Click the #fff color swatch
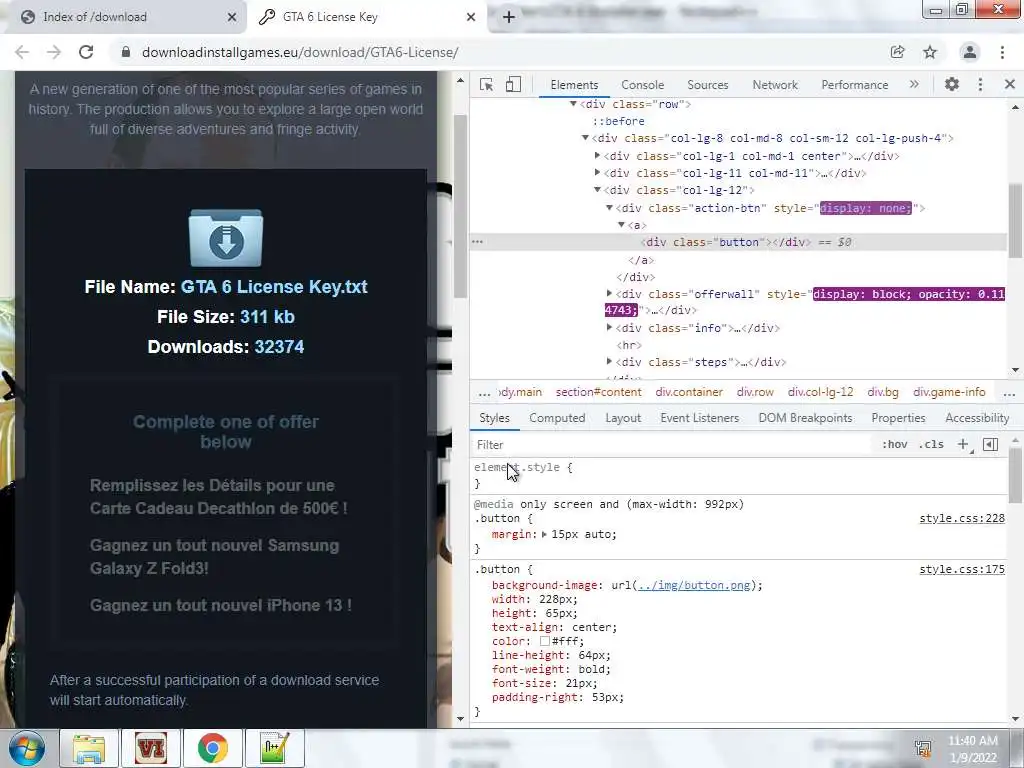The height and width of the screenshot is (768, 1024). [x=545, y=641]
